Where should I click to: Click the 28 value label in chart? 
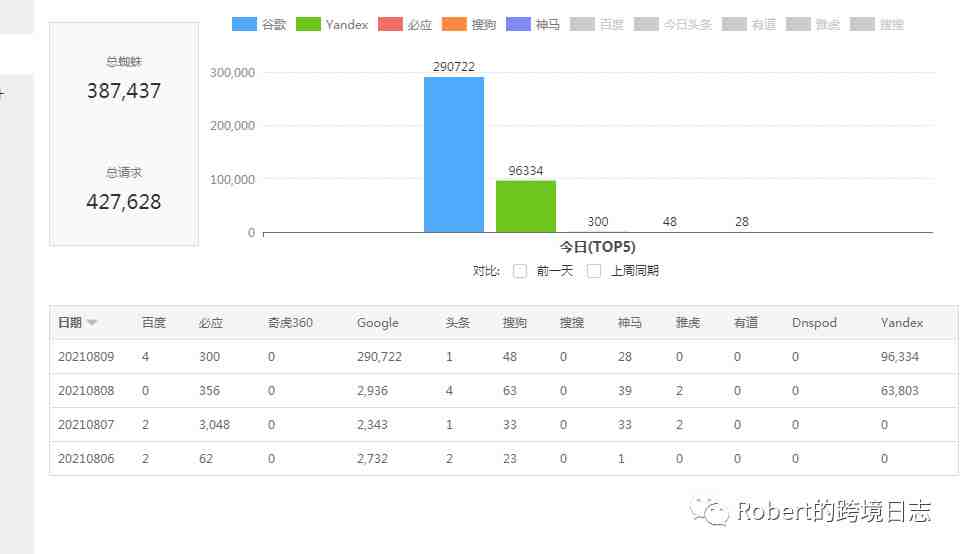(742, 222)
